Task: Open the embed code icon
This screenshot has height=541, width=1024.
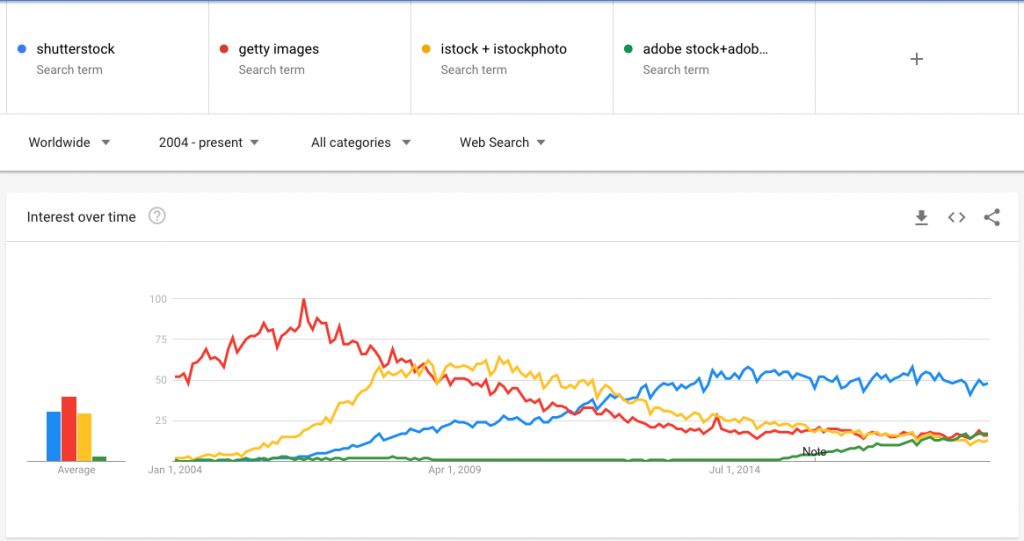Action: click(x=957, y=218)
